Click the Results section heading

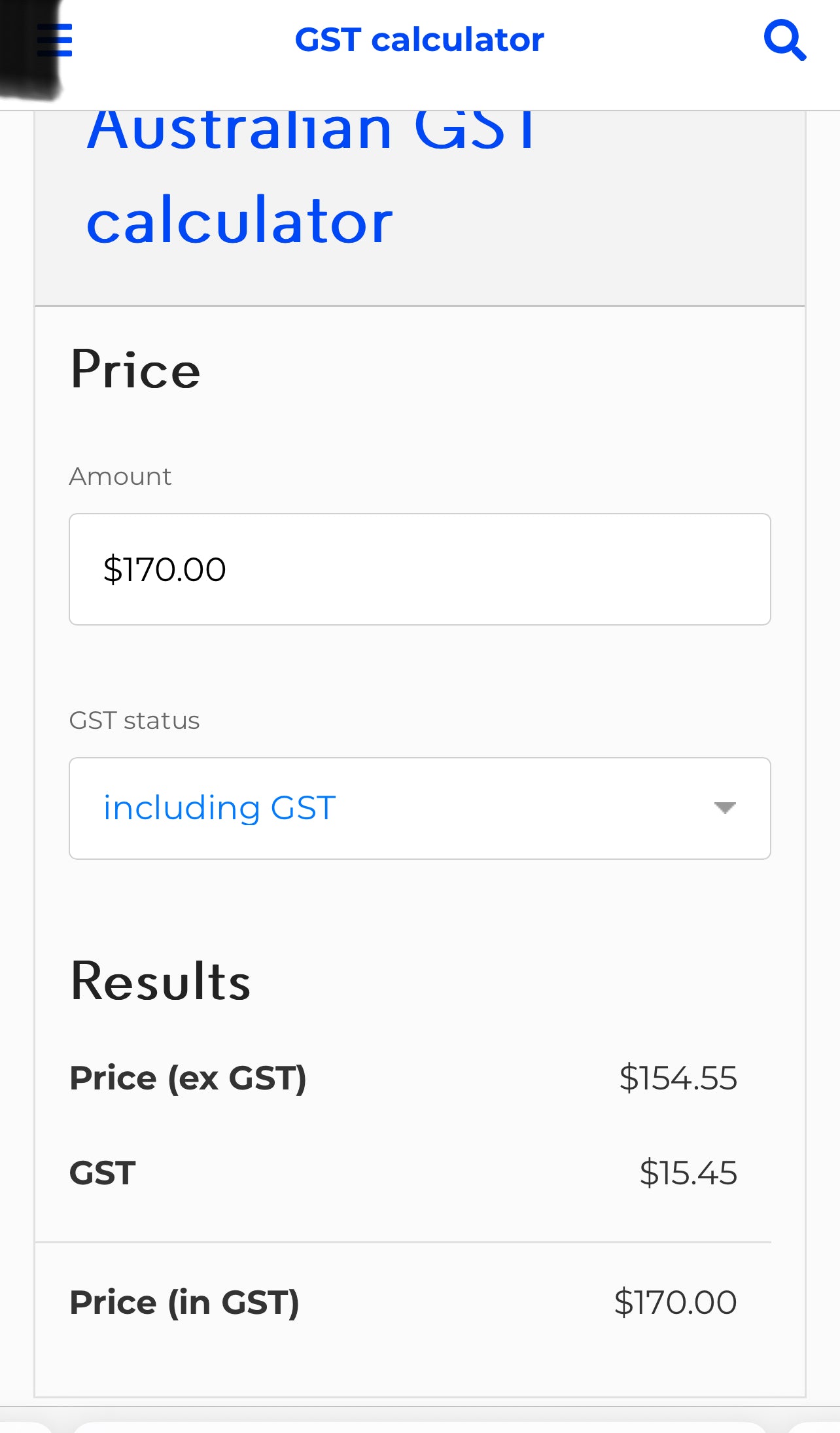(x=160, y=981)
